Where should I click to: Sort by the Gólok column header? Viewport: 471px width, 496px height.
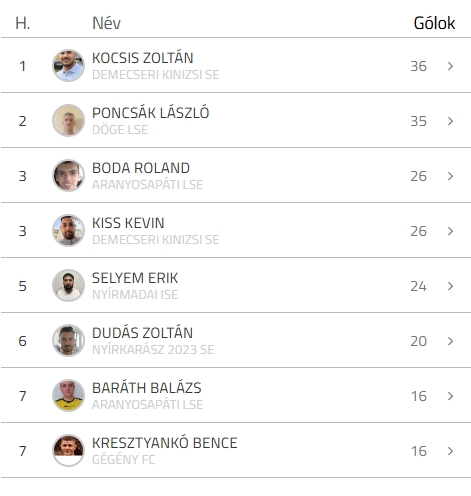pos(434,23)
